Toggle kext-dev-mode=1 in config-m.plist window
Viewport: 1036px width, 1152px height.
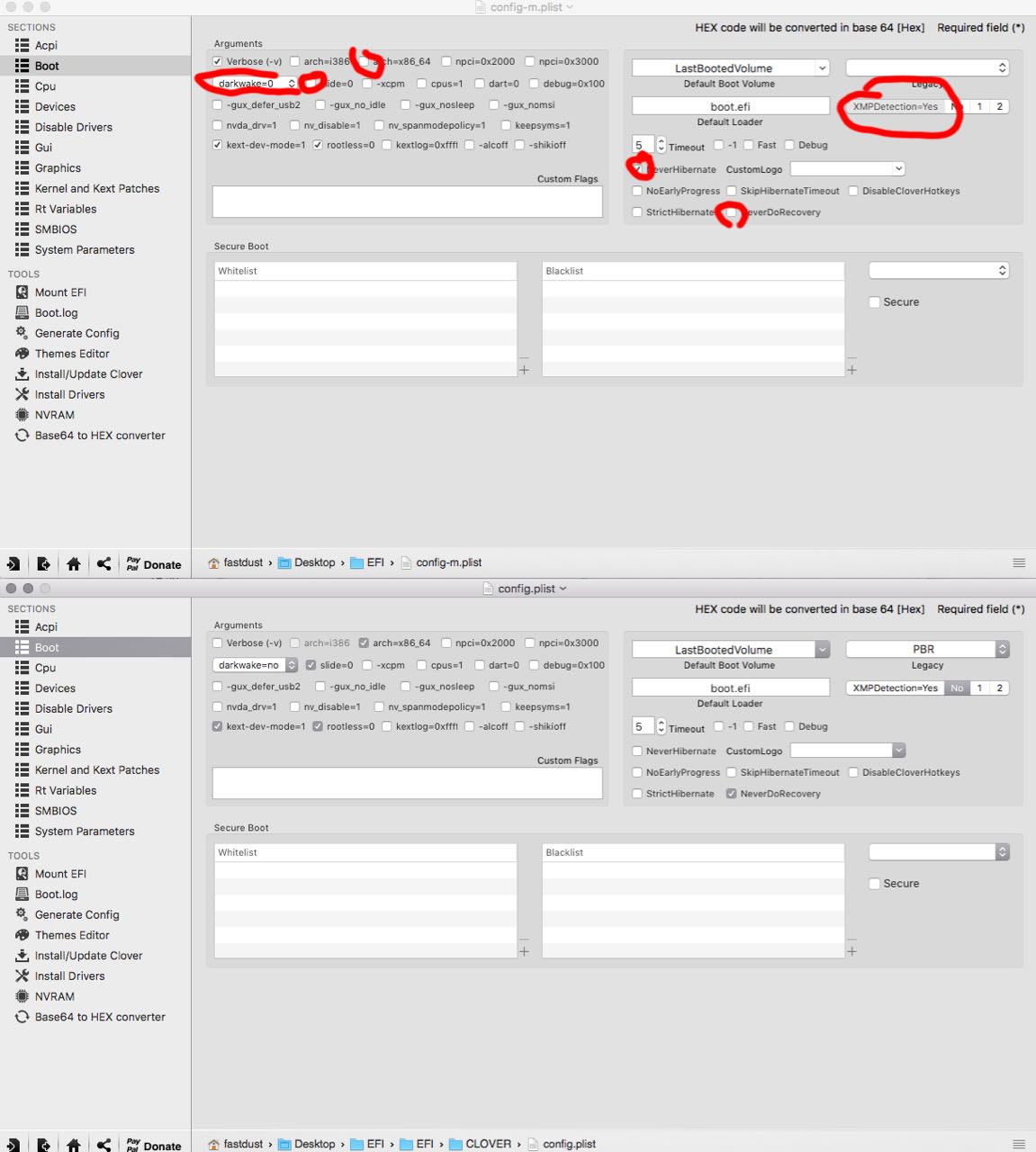(217, 145)
